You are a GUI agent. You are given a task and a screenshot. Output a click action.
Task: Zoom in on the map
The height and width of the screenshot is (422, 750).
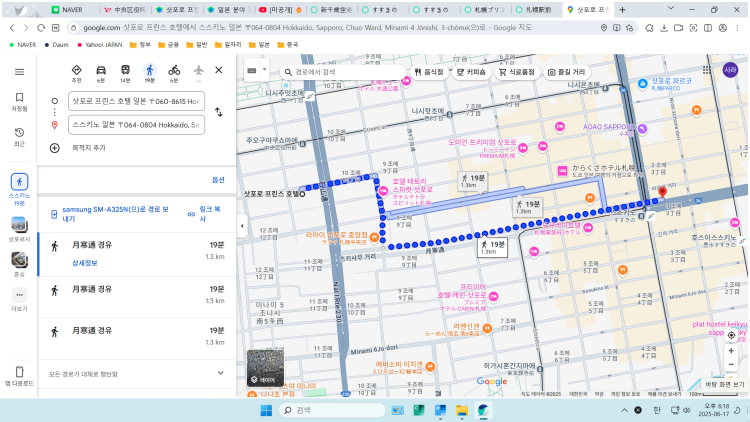(731, 351)
